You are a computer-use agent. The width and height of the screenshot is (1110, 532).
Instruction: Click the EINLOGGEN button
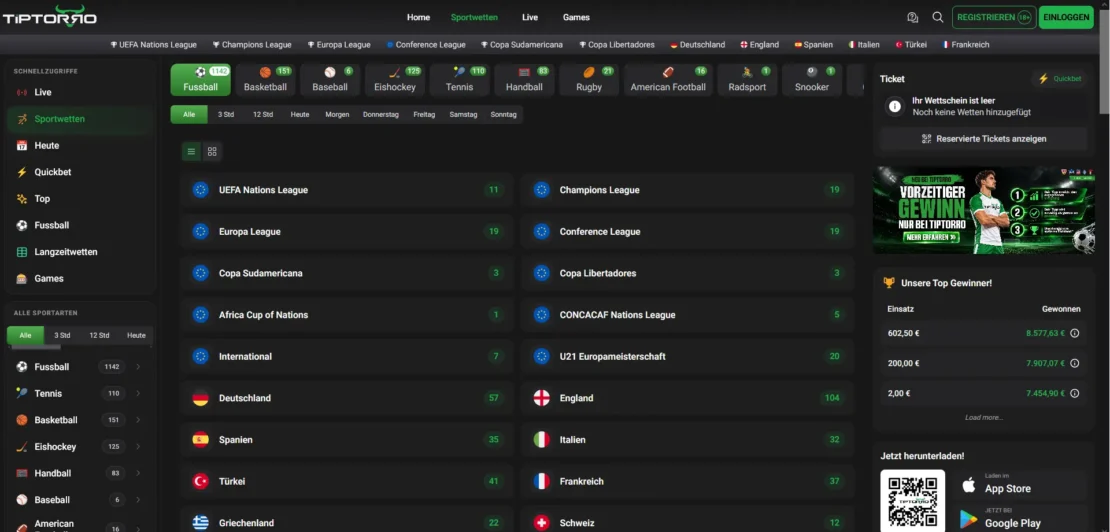pyautogui.click(x=1066, y=17)
